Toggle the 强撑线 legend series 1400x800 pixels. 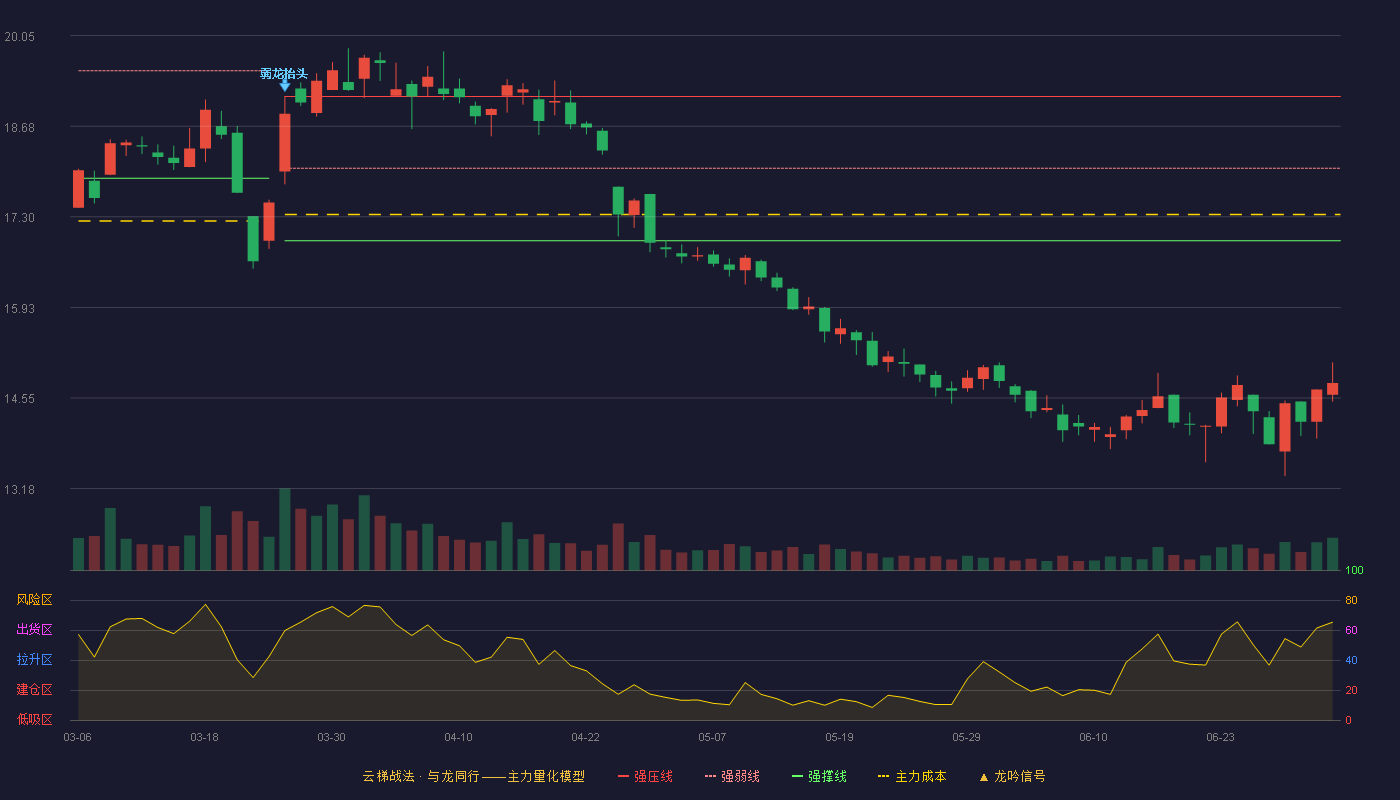[x=819, y=776]
